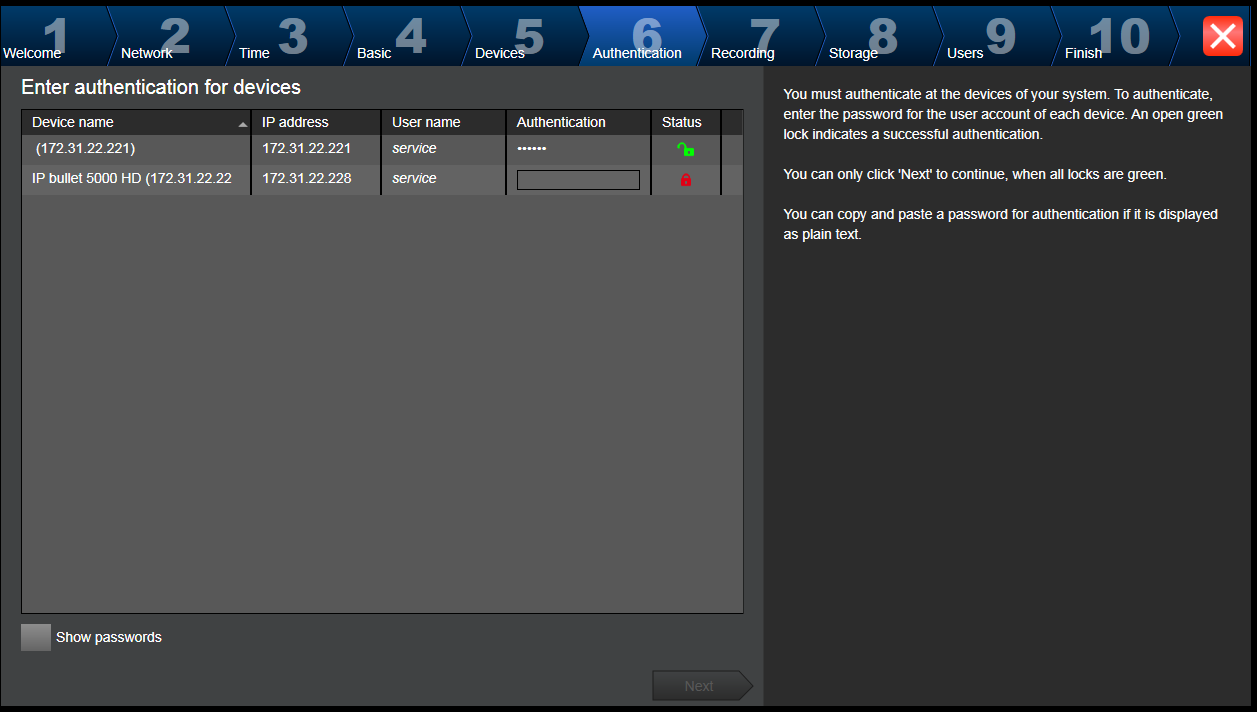Screen dimensions: 1257x712
Task: Close the wizard with the red X
Action: [x=1222, y=36]
